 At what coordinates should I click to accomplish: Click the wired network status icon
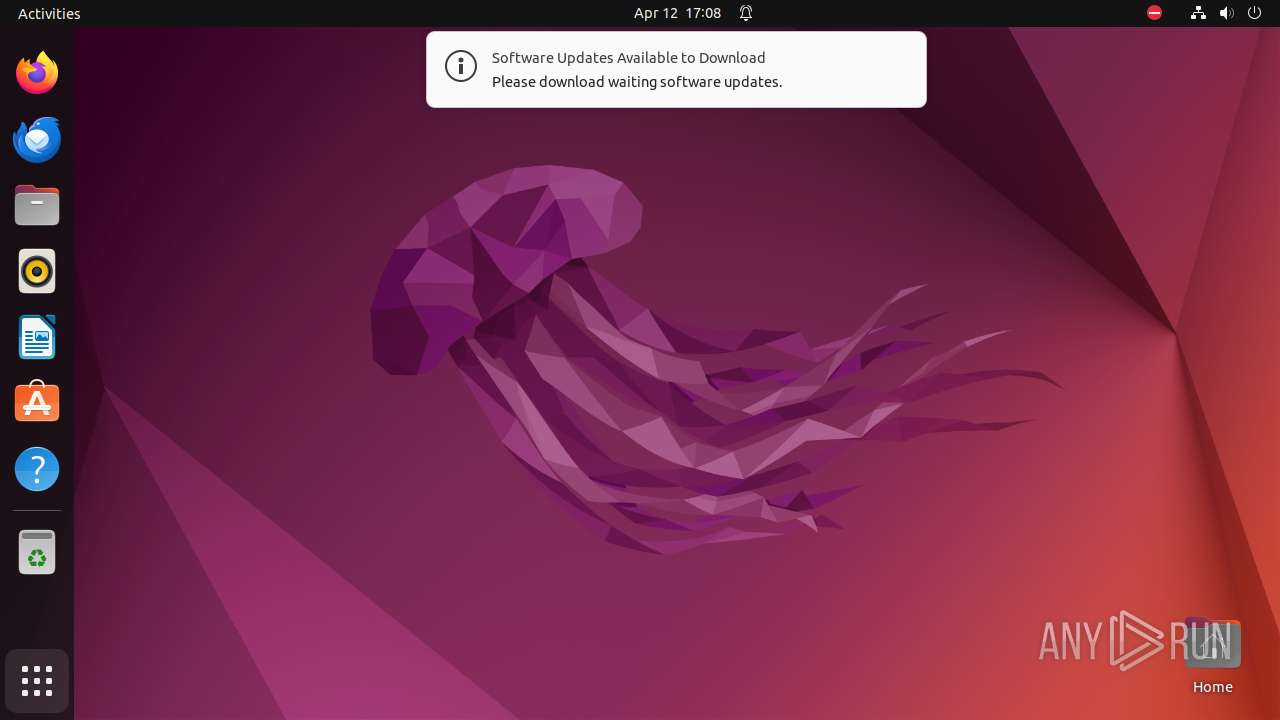point(1198,13)
